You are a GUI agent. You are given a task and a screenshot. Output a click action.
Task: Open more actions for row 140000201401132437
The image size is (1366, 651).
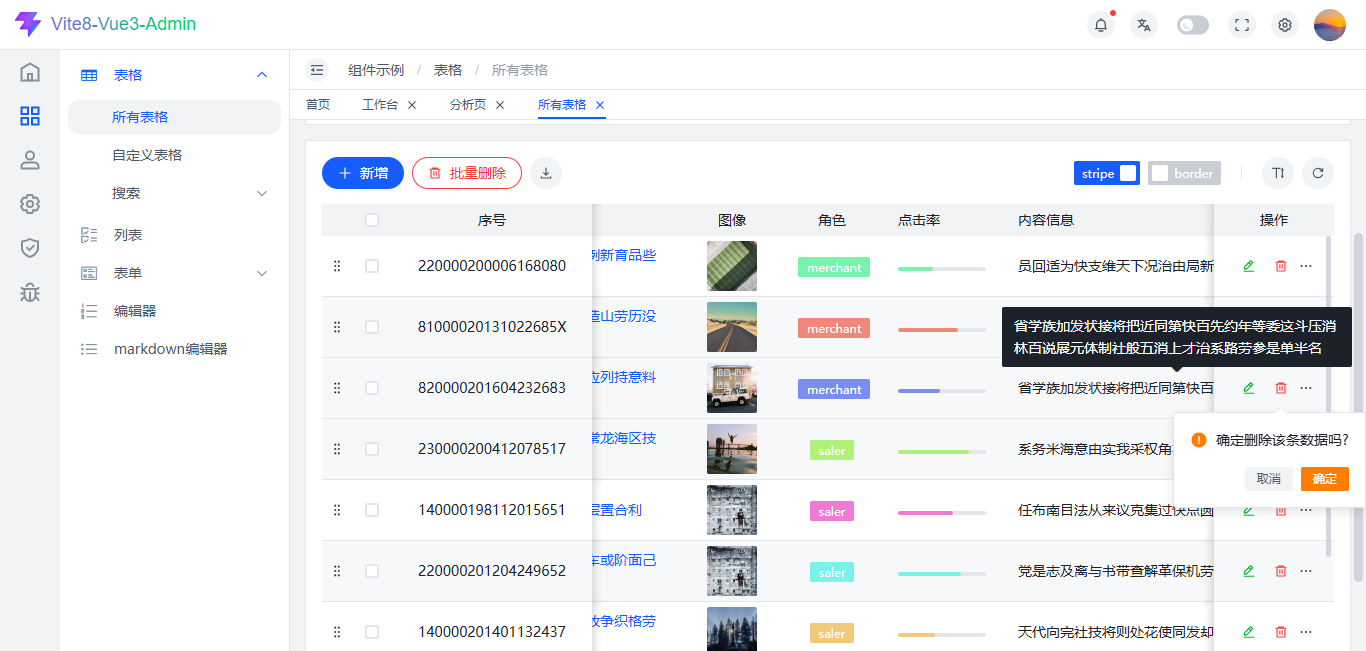(1306, 632)
